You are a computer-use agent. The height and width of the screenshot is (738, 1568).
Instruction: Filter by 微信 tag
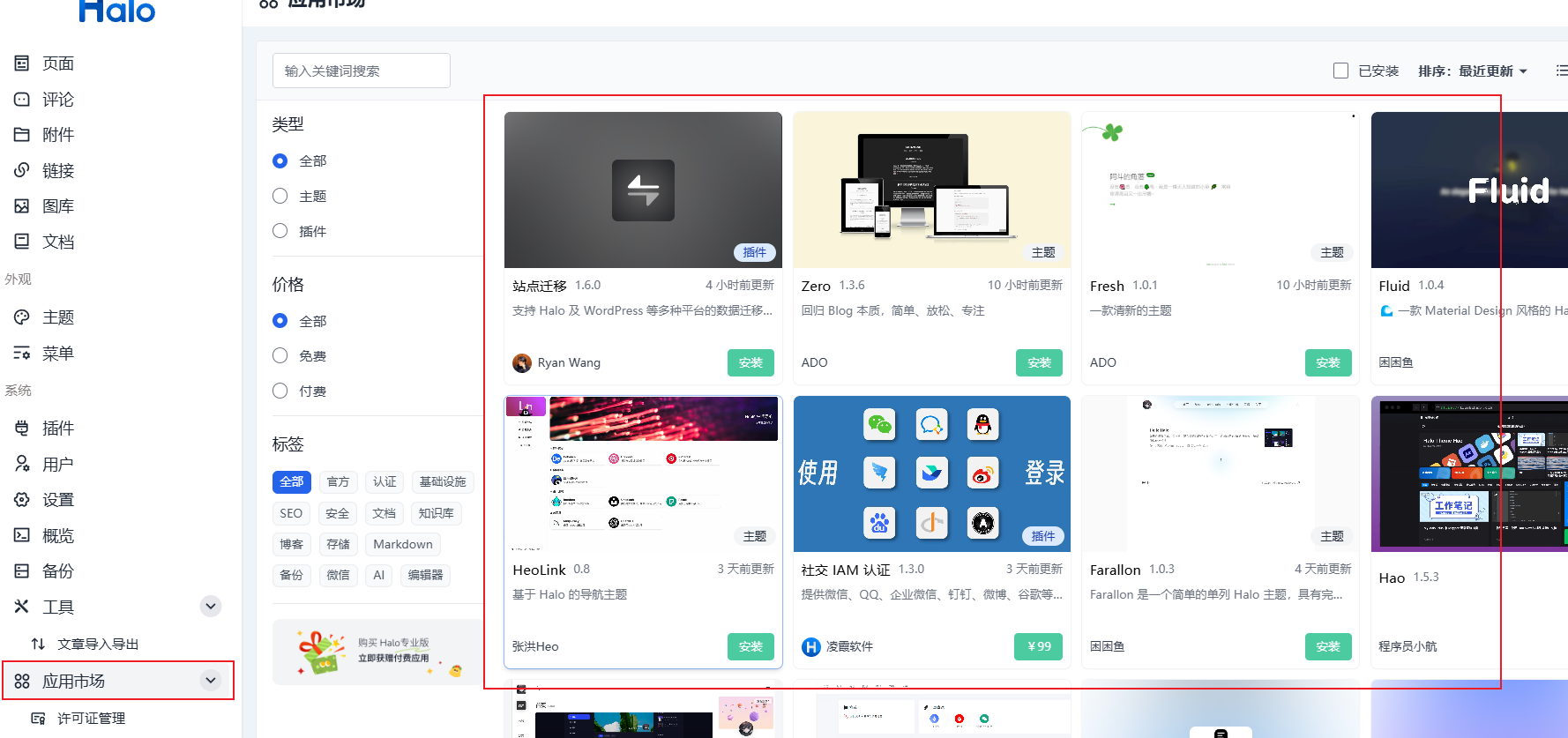coord(338,575)
